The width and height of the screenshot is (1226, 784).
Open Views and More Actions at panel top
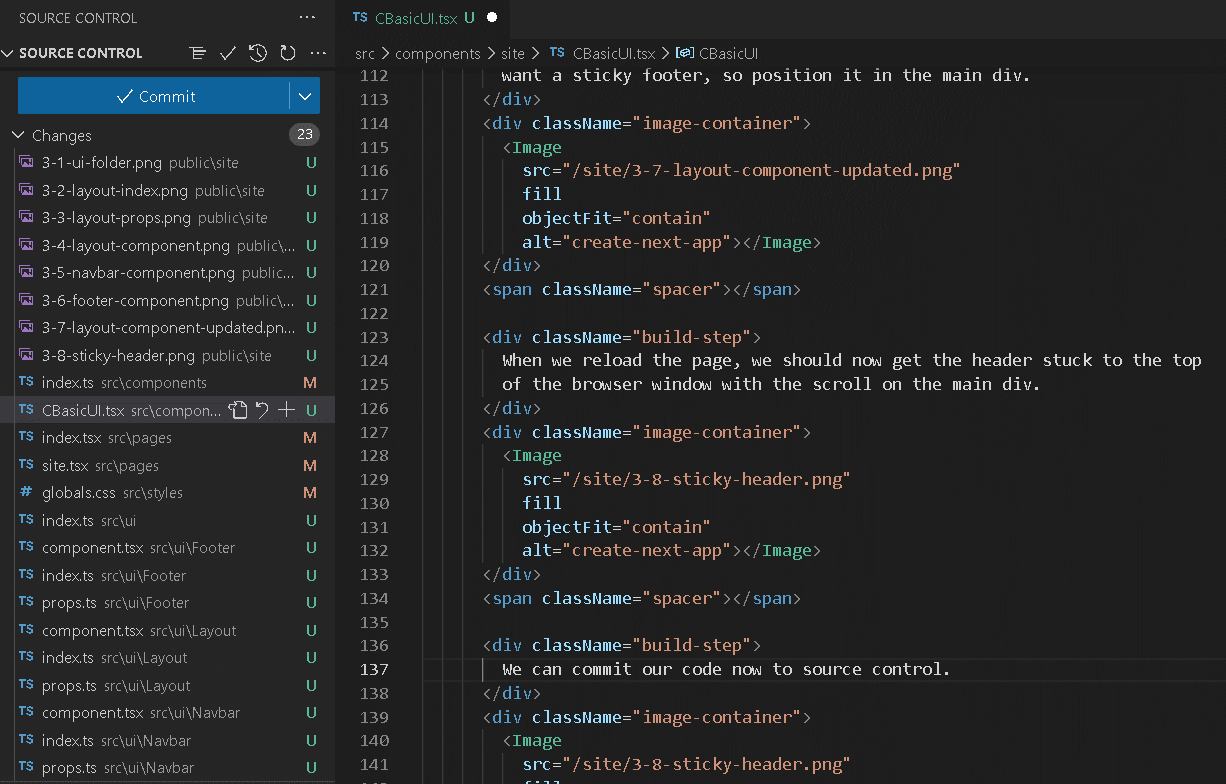click(307, 18)
